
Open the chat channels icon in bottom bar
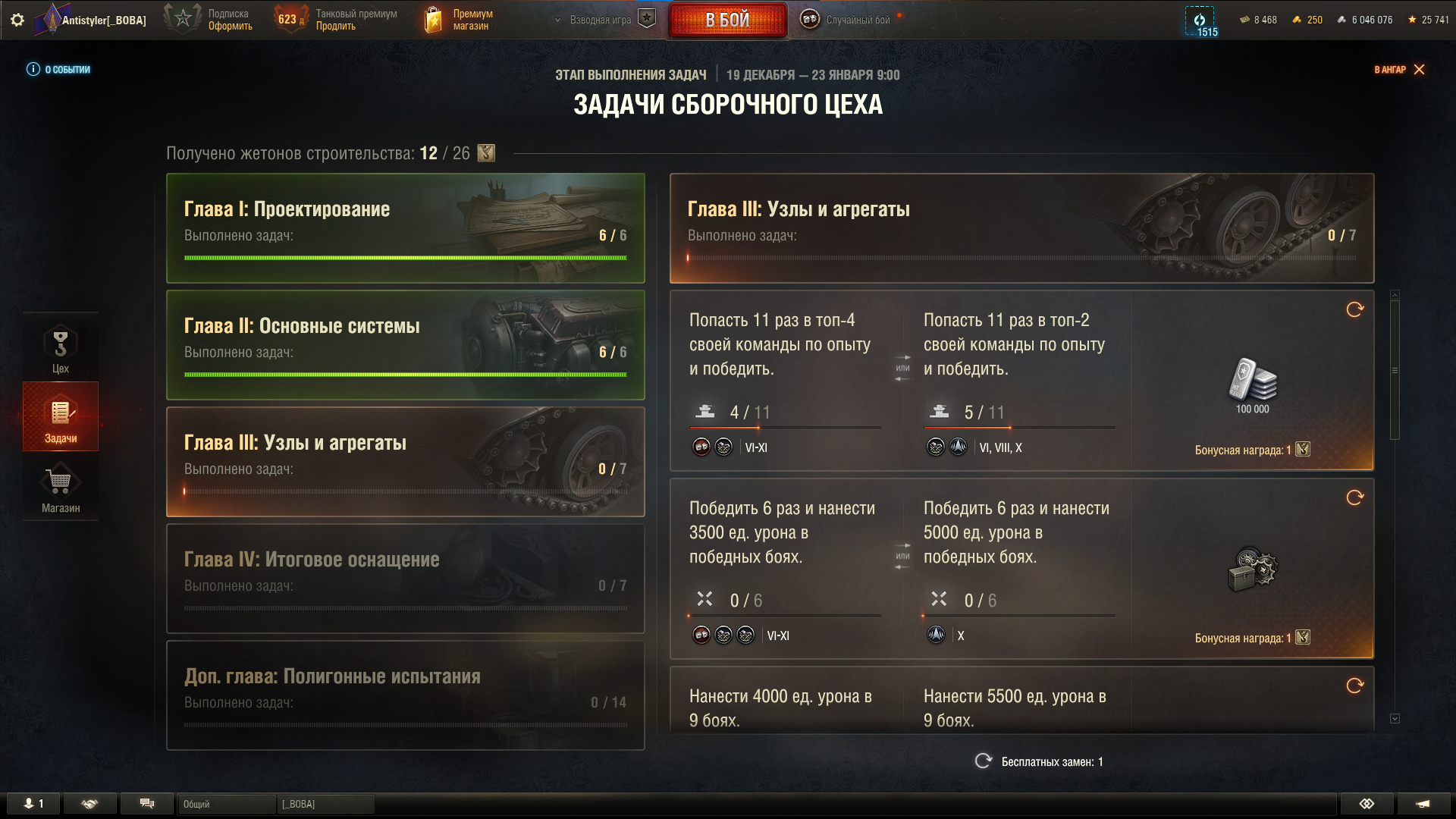(x=147, y=804)
